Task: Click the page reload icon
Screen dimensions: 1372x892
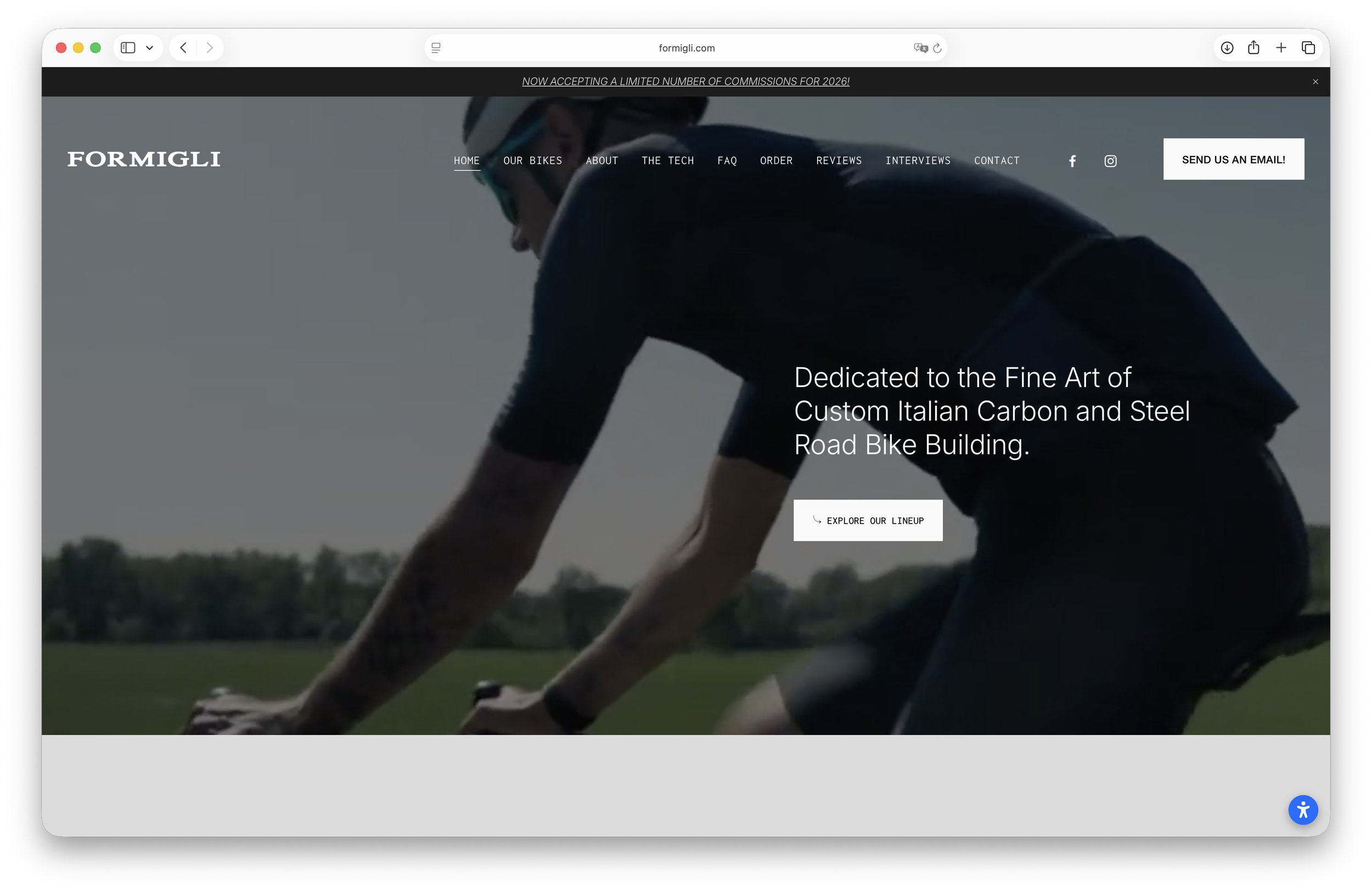Action: point(937,48)
